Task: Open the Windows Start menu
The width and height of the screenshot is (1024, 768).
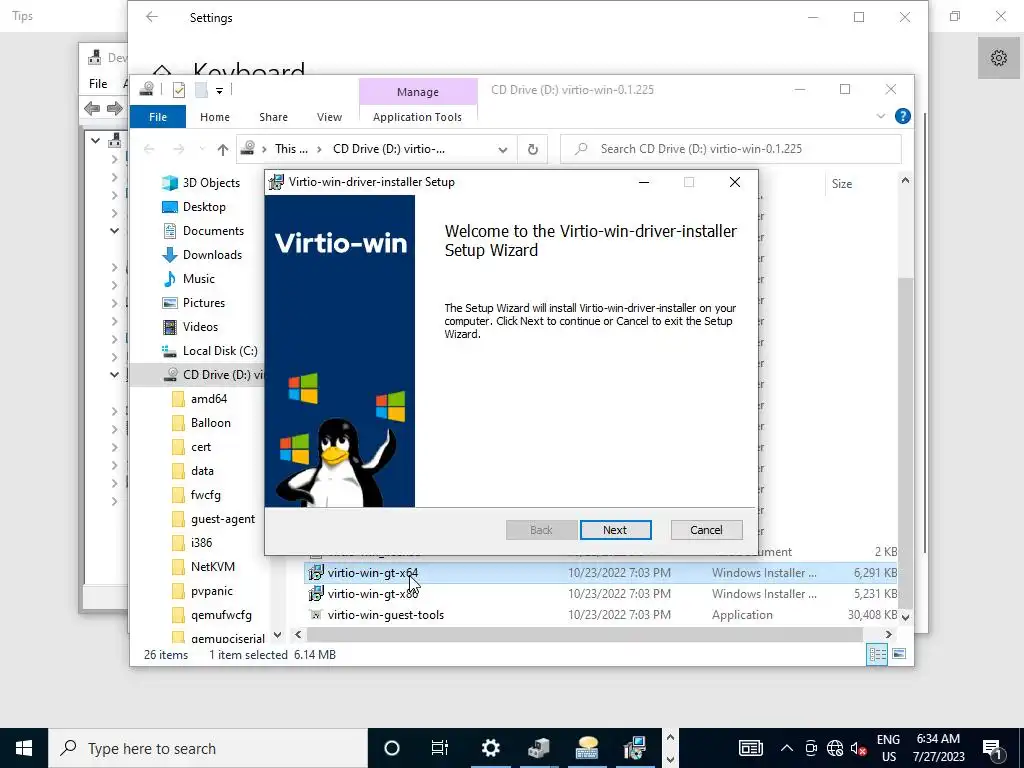Action: tap(24, 748)
